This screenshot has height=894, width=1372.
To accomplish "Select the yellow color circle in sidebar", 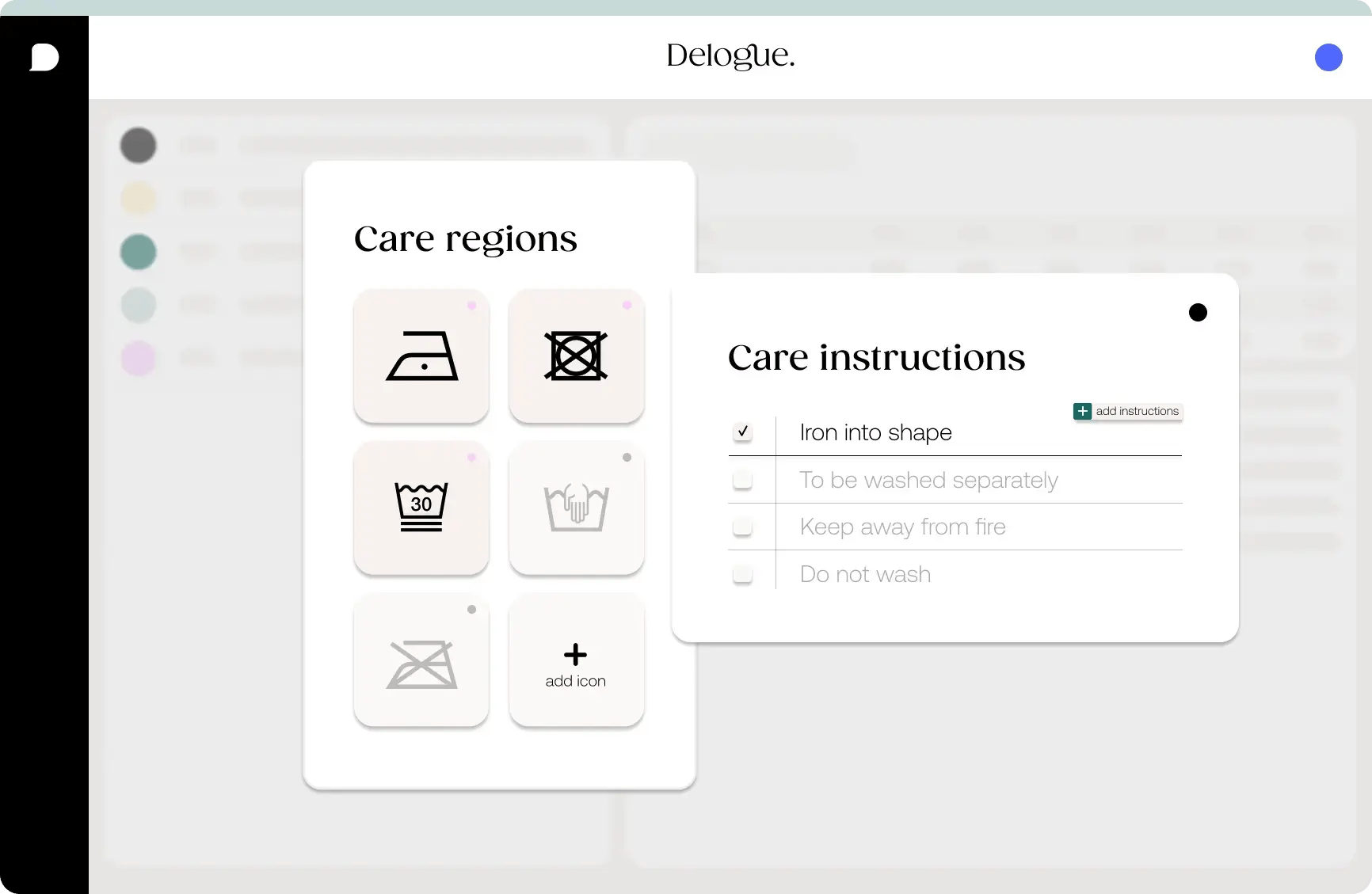I will click(139, 198).
